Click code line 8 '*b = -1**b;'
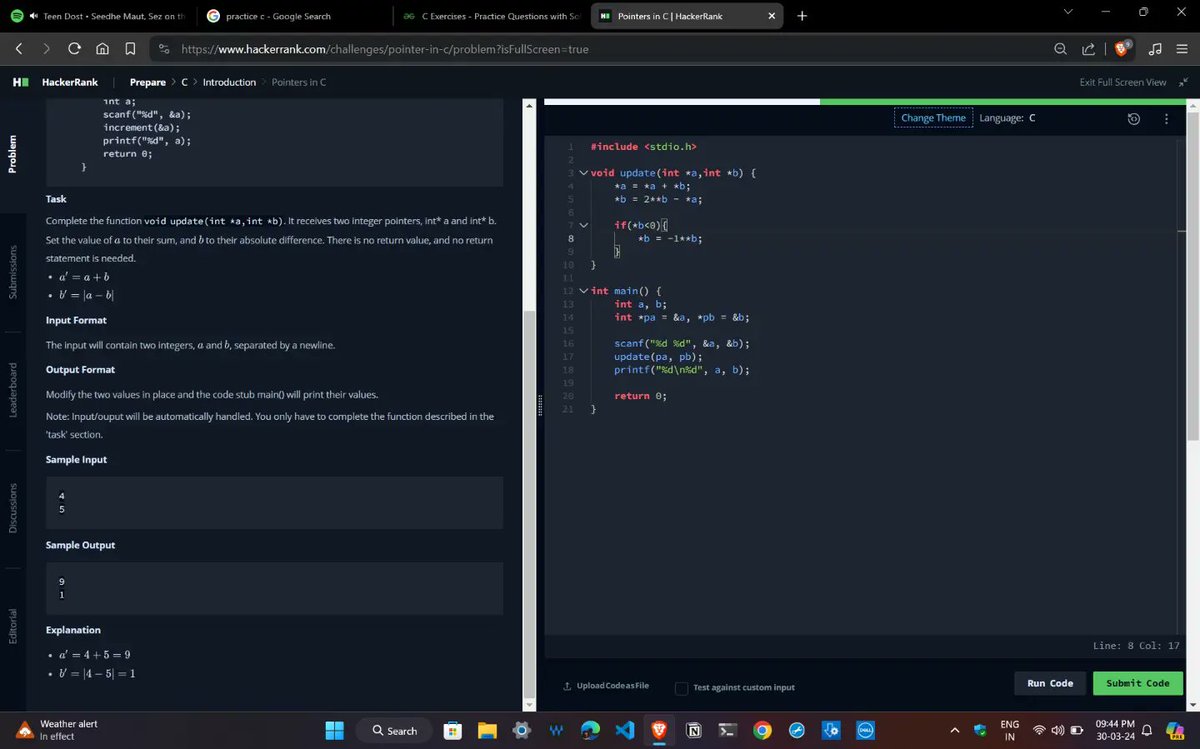Viewport: 1200px width, 749px height. (x=670, y=238)
